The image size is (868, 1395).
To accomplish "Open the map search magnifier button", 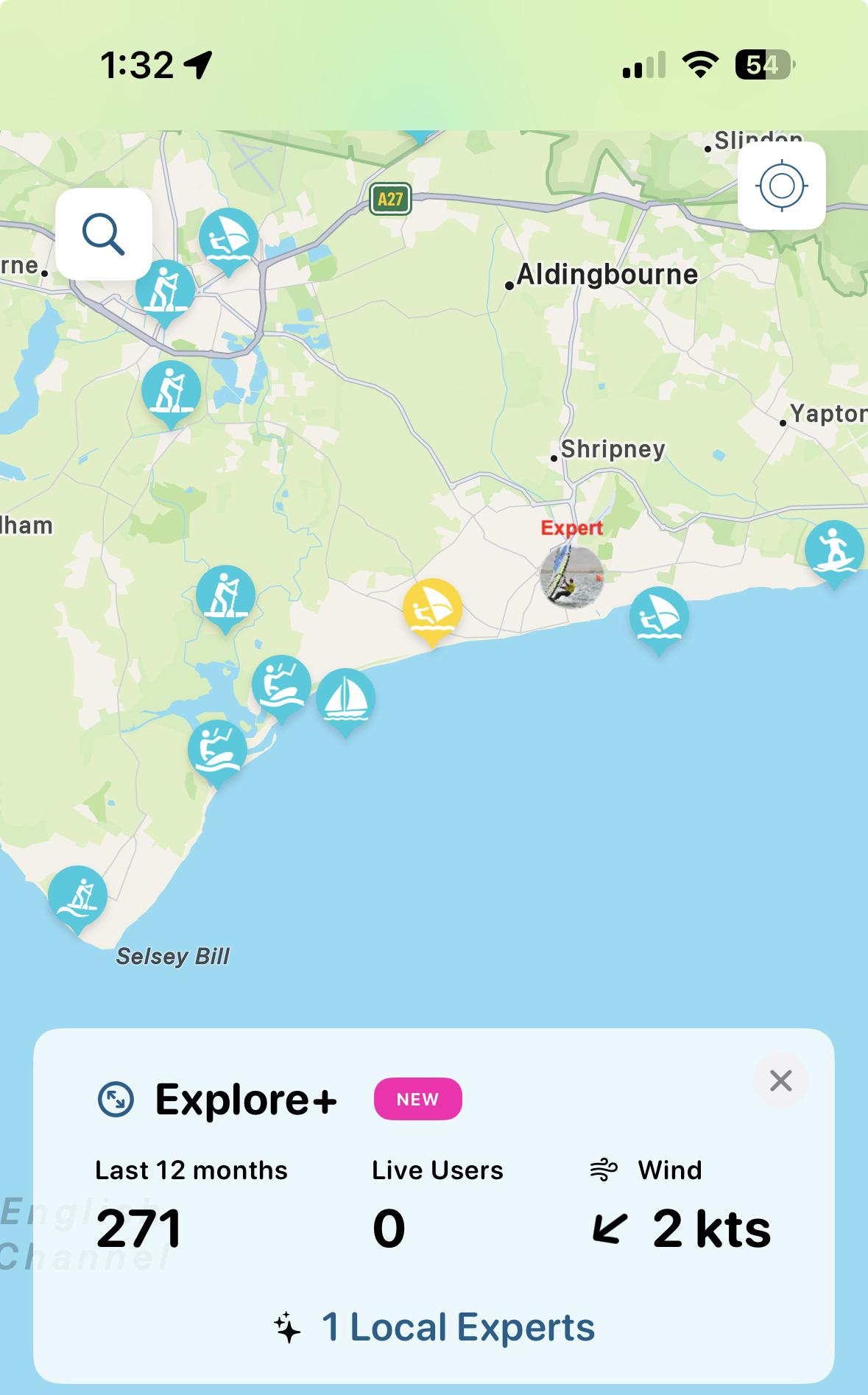I will [104, 234].
